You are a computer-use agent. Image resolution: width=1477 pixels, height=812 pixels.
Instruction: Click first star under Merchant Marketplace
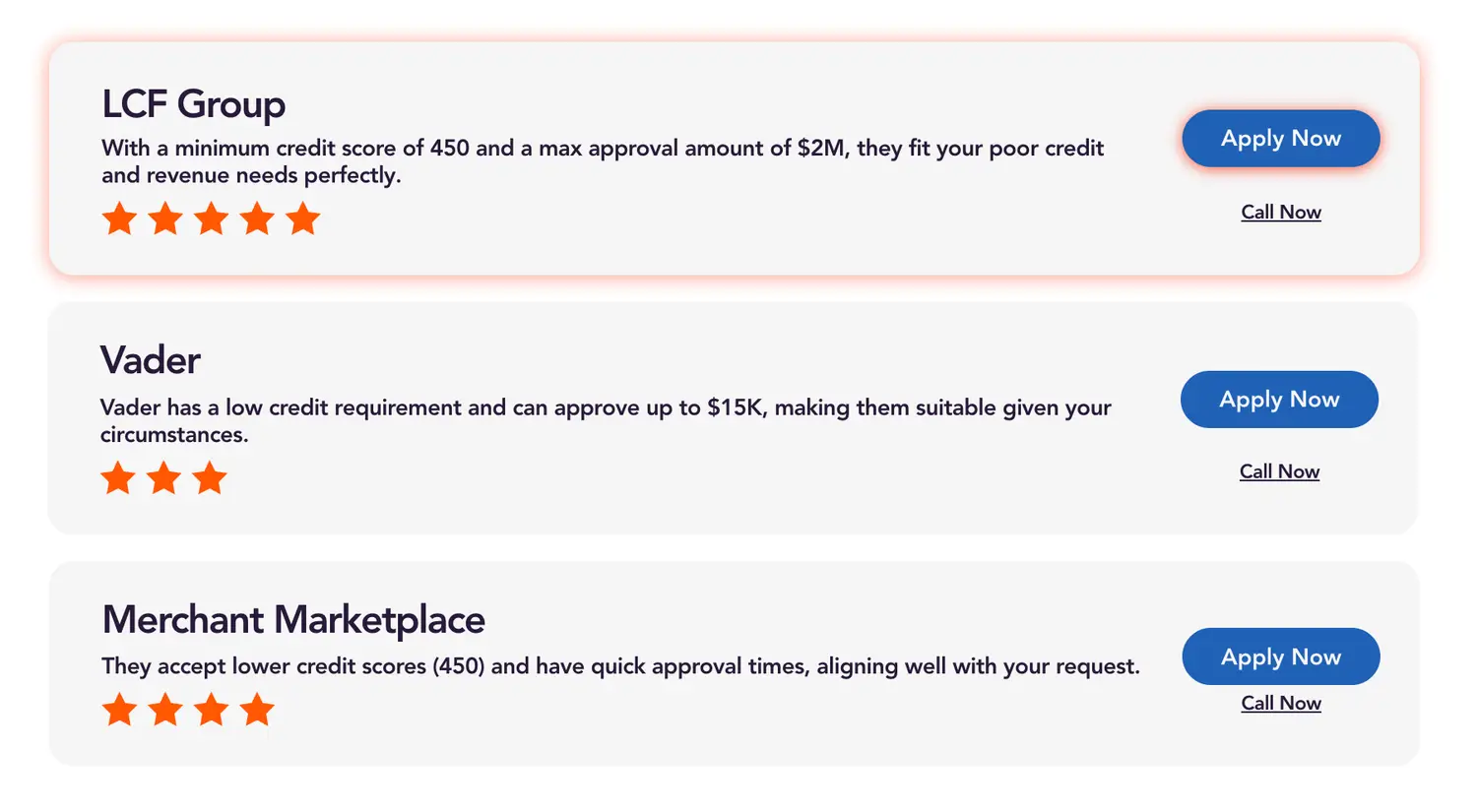tap(119, 709)
